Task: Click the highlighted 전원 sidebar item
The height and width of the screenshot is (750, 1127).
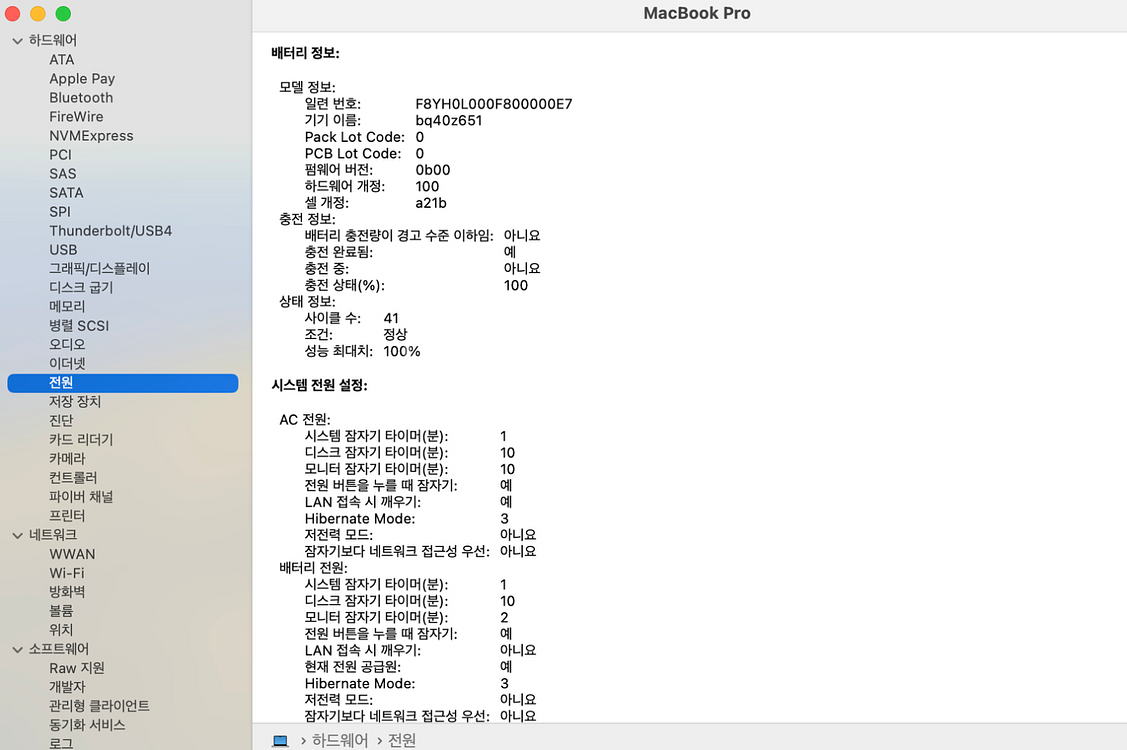Action: click(x=123, y=383)
